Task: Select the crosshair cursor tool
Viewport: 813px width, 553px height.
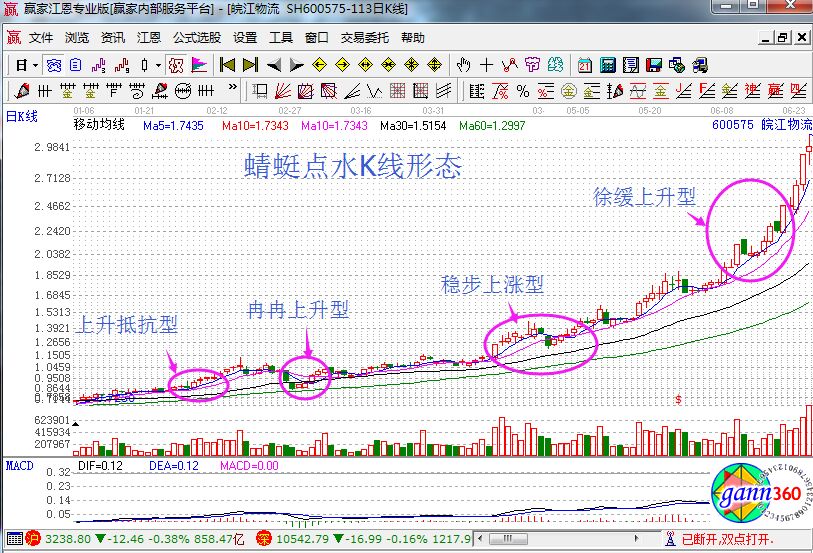Action: click(486, 65)
